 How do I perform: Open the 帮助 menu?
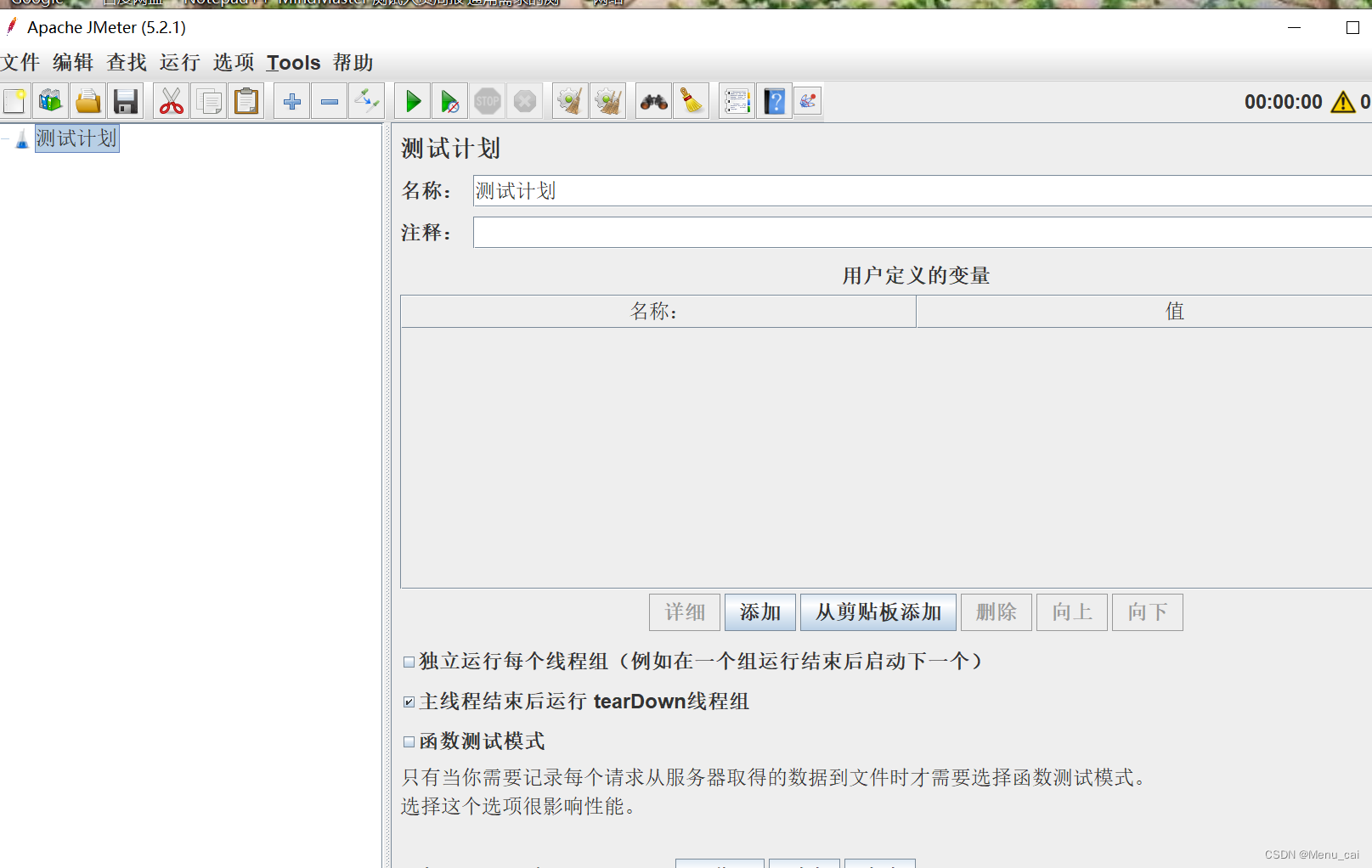pos(353,63)
